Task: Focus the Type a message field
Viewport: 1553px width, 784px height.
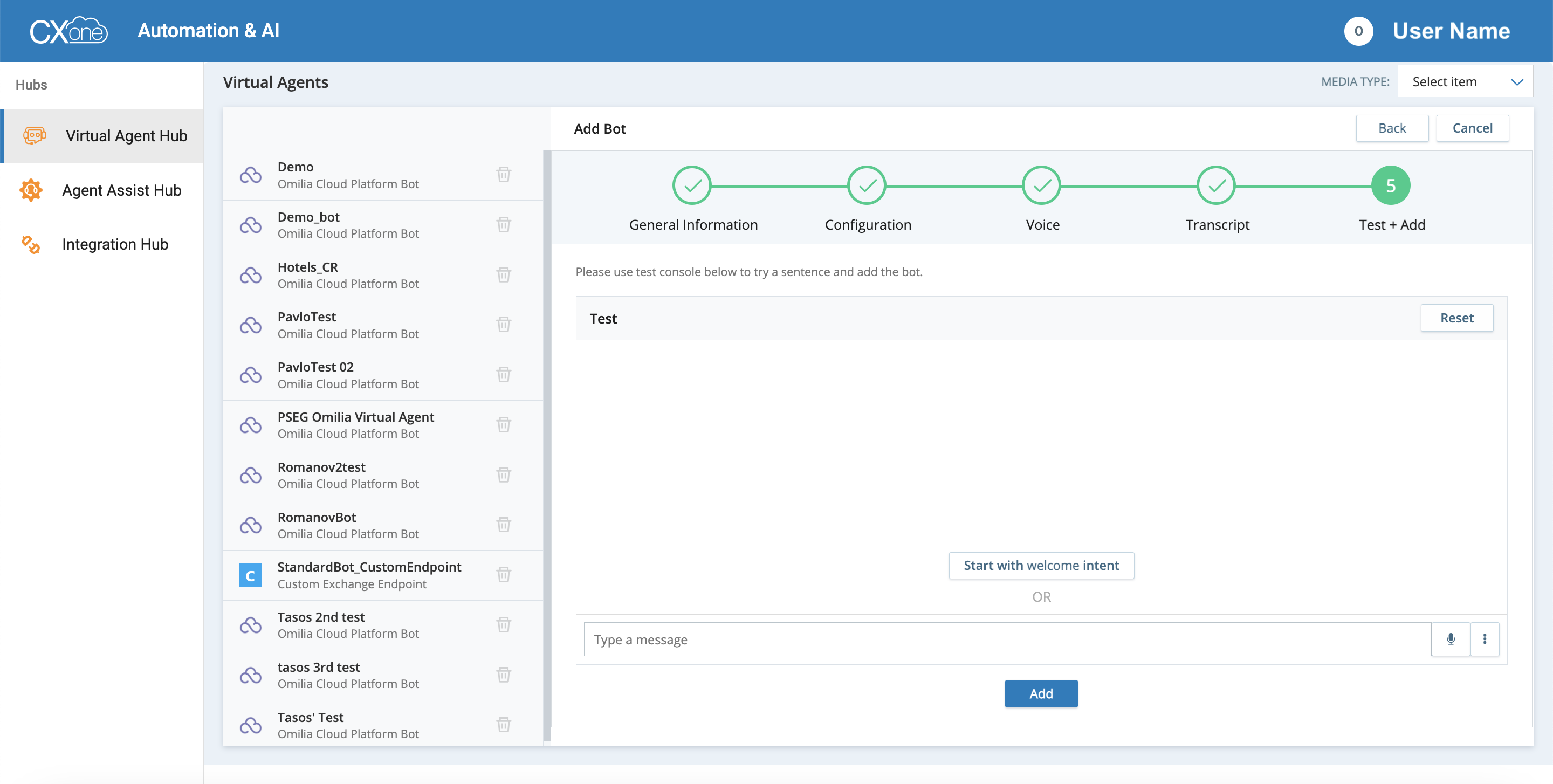Action: click(x=1007, y=639)
